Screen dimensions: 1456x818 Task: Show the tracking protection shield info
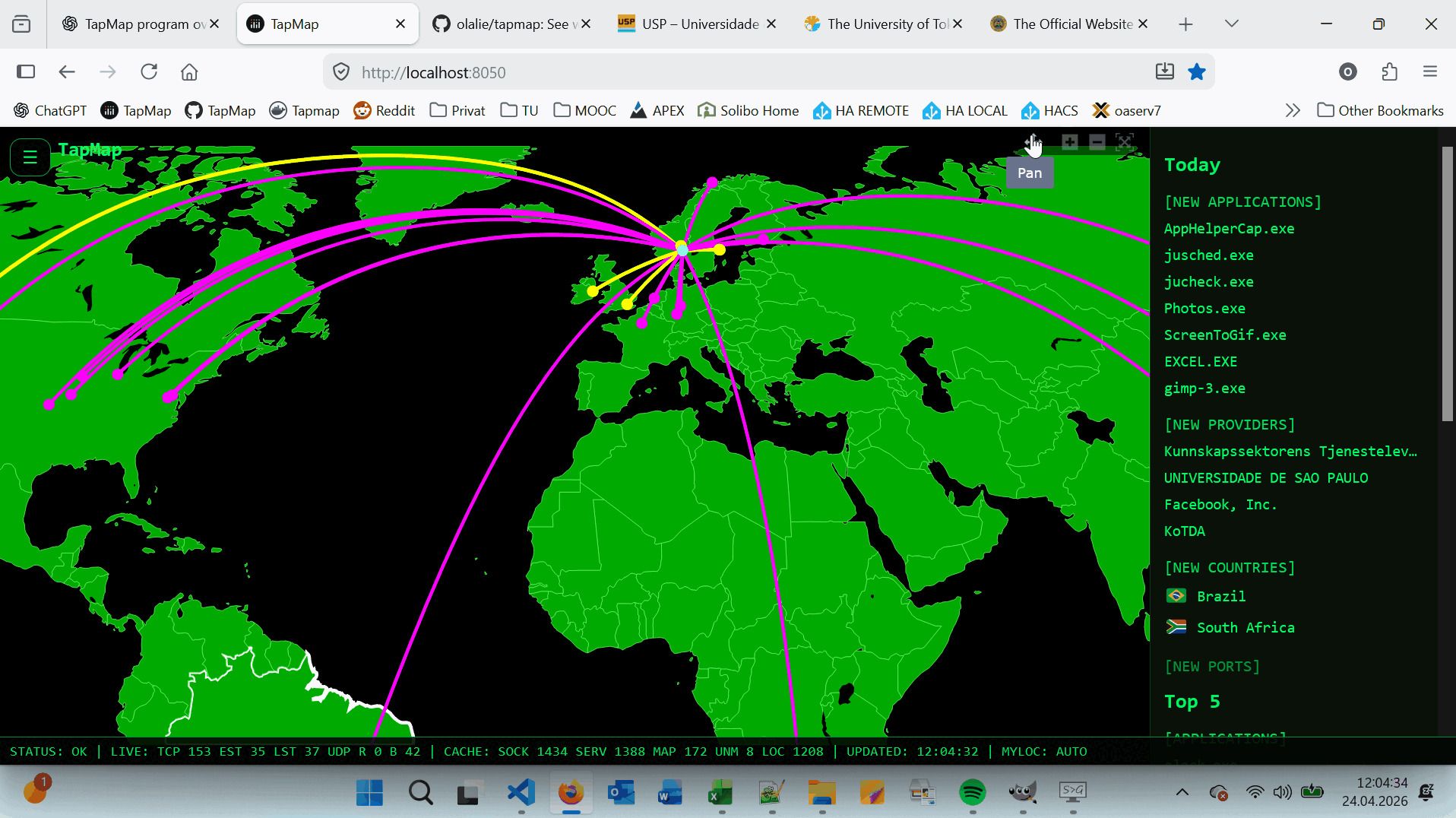341,72
